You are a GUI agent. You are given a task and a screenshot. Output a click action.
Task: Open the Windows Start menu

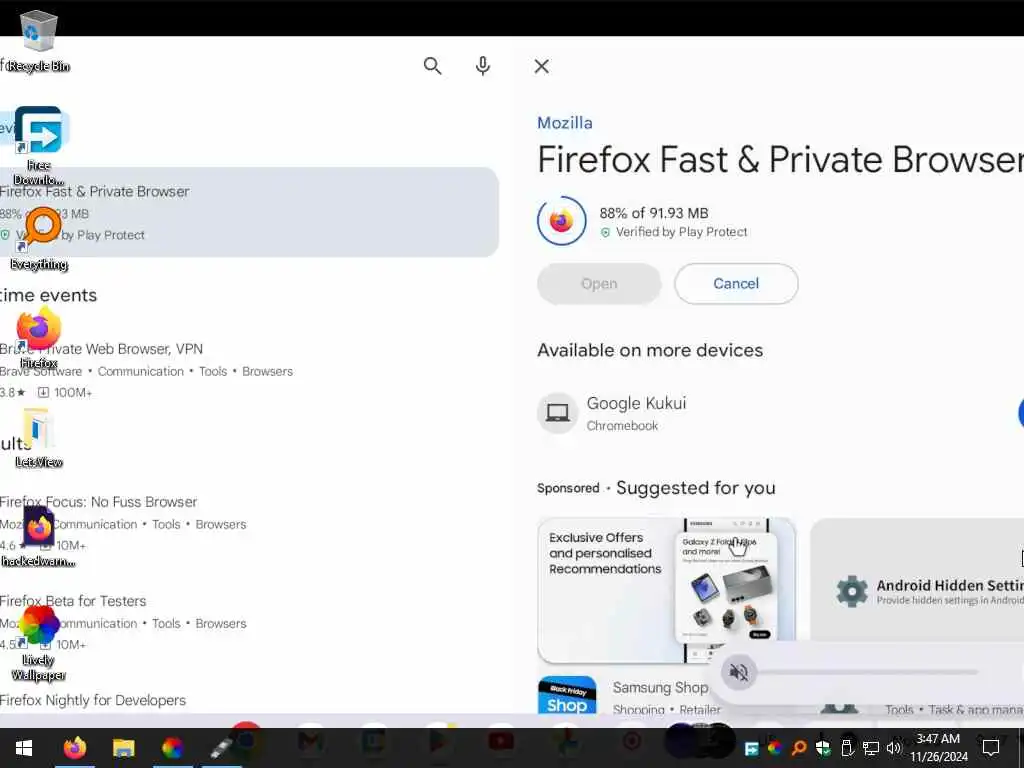tap(24, 748)
